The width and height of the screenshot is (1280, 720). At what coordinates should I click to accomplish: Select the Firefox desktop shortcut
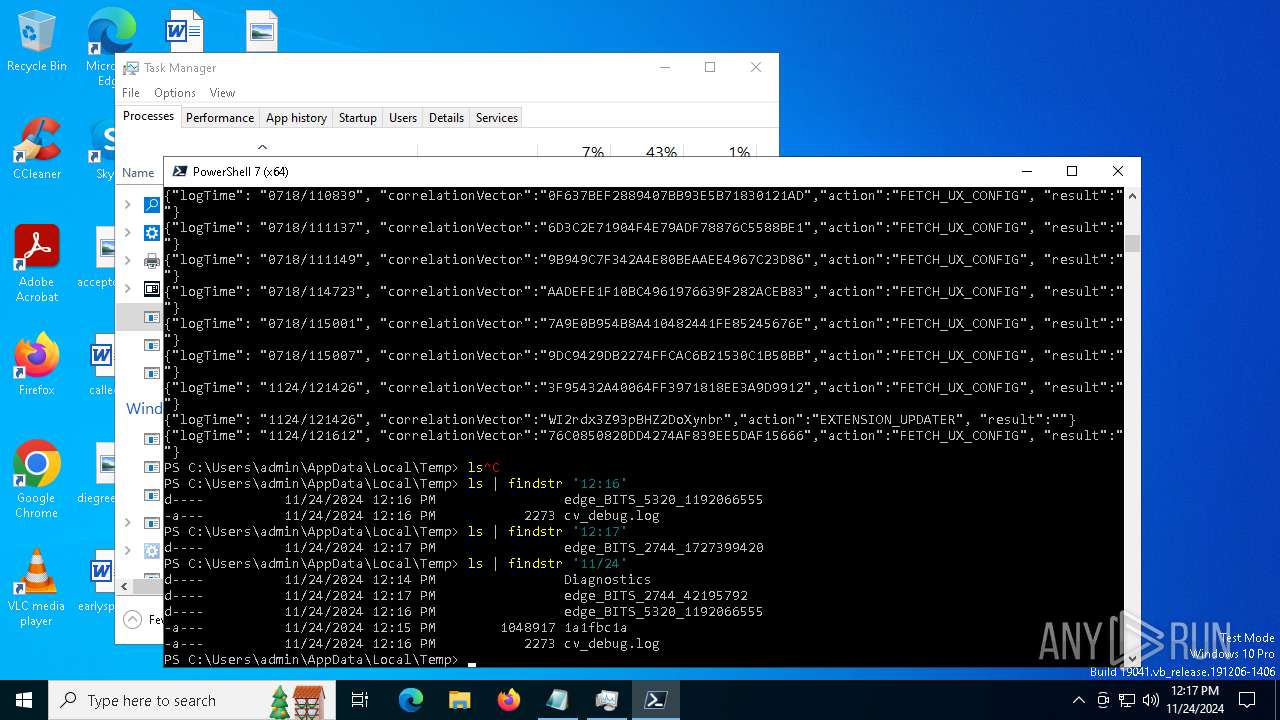coord(37,364)
